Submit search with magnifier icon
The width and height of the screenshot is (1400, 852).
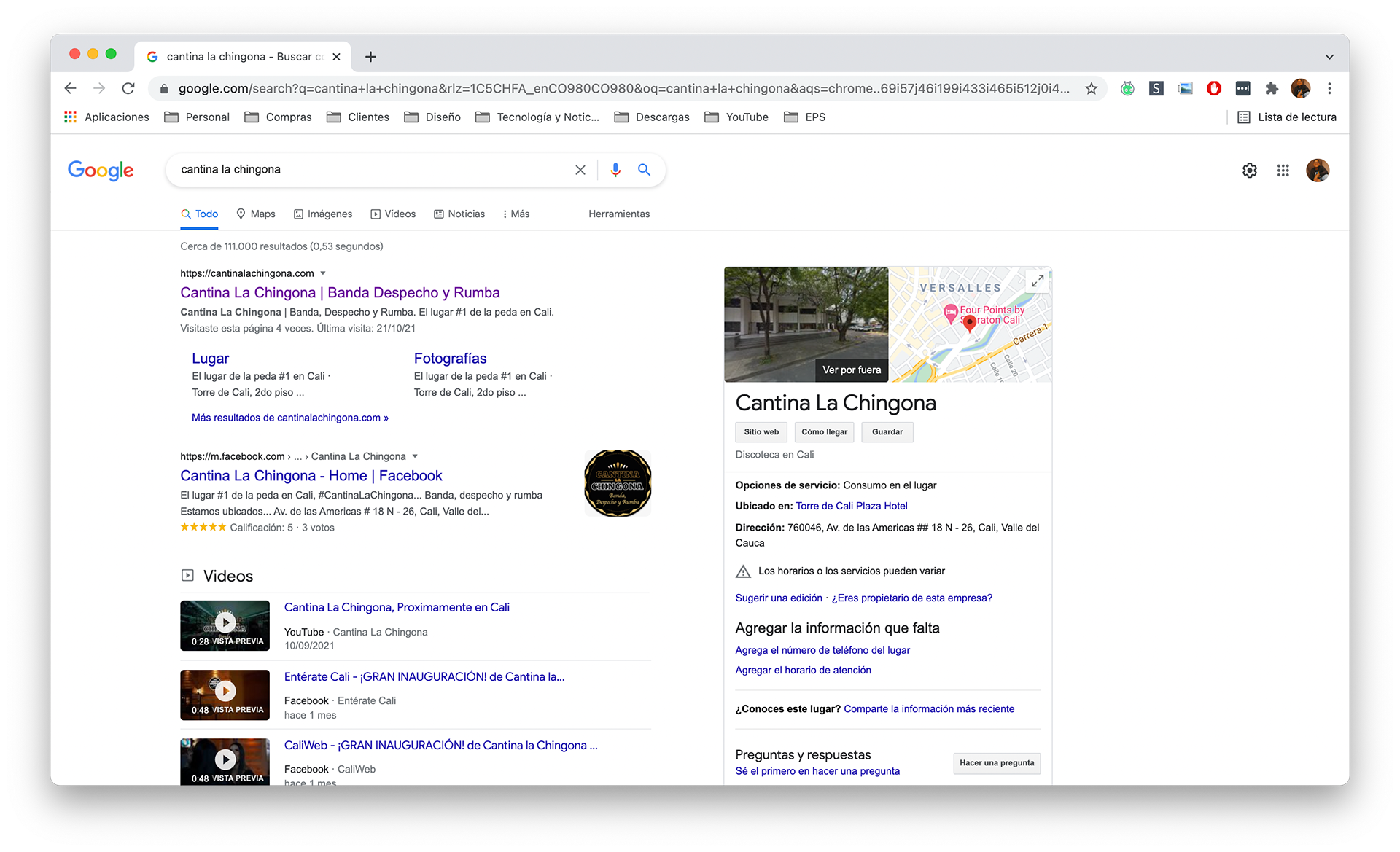point(644,170)
